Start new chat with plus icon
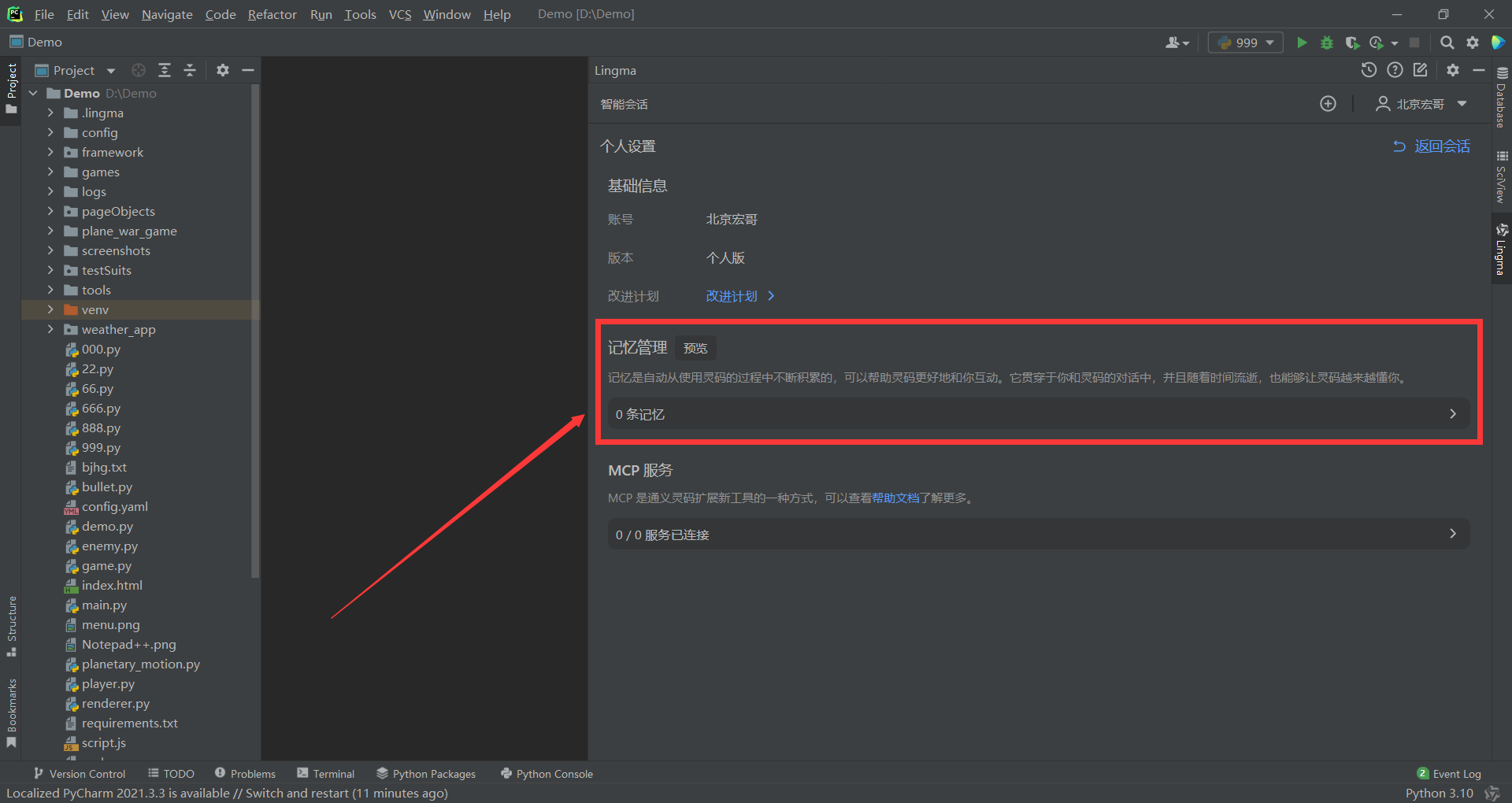 click(1328, 104)
